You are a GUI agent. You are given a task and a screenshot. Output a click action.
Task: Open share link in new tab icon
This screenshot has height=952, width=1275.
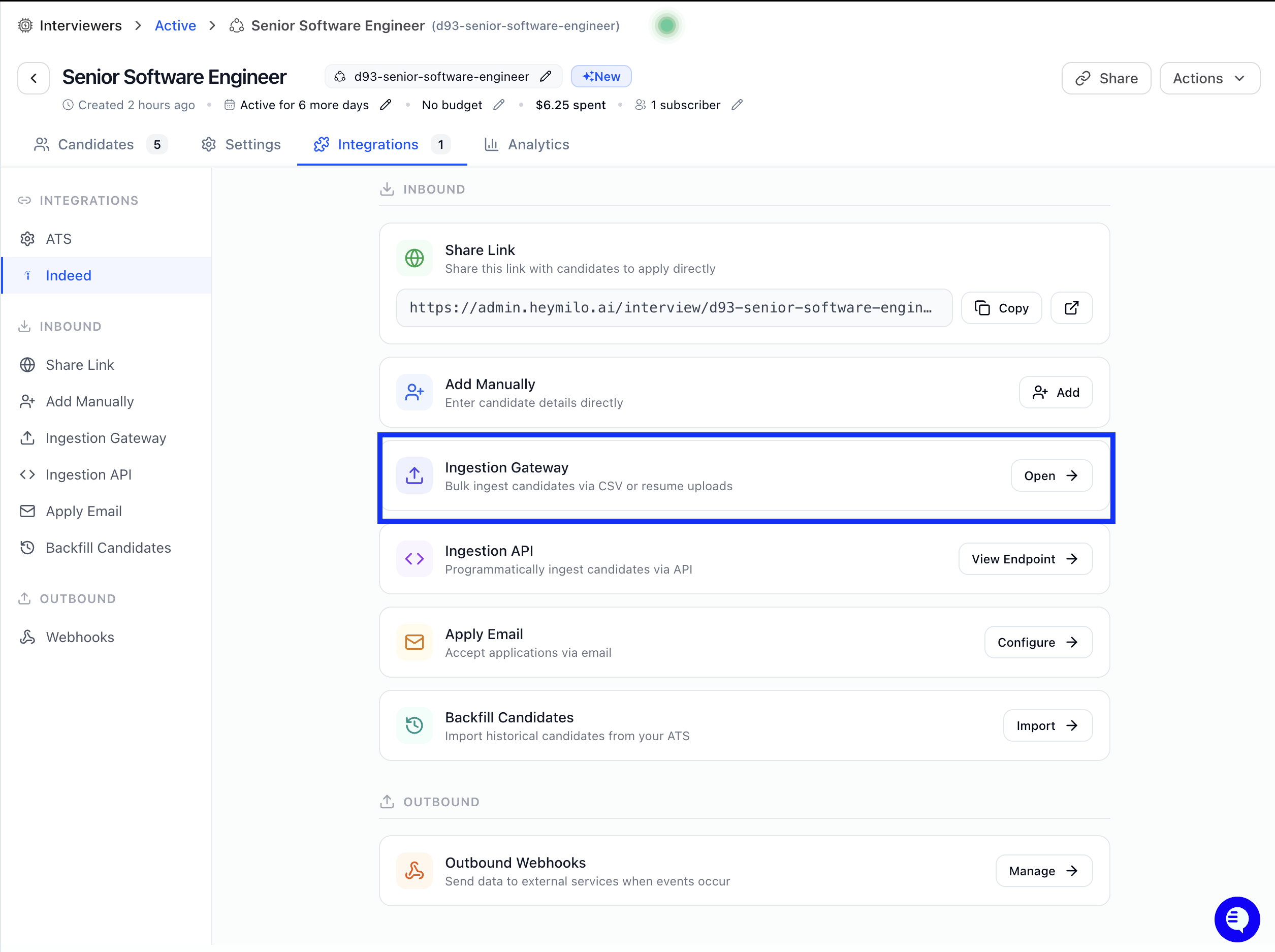pyautogui.click(x=1071, y=308)
